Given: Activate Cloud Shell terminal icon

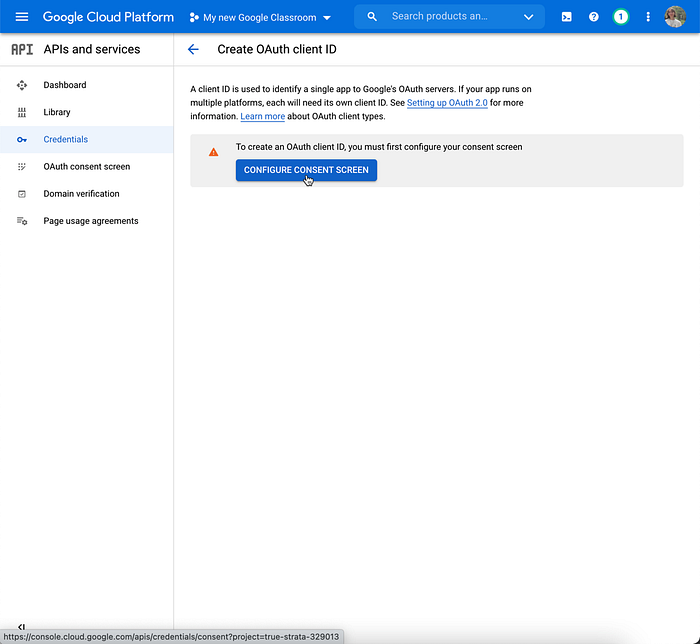Looking at the screenshot, I should tap(567, 17).
